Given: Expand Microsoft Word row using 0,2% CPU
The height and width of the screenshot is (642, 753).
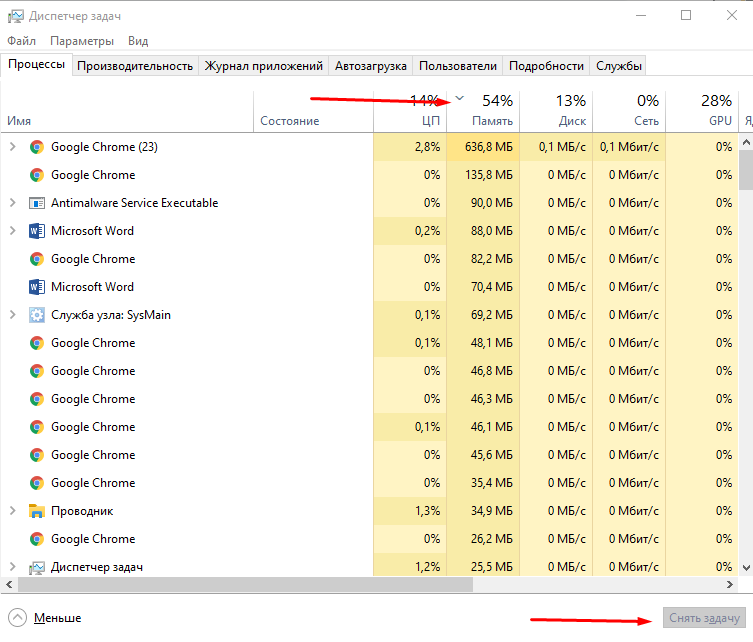Looking at the screenshot, I should 13,231.
